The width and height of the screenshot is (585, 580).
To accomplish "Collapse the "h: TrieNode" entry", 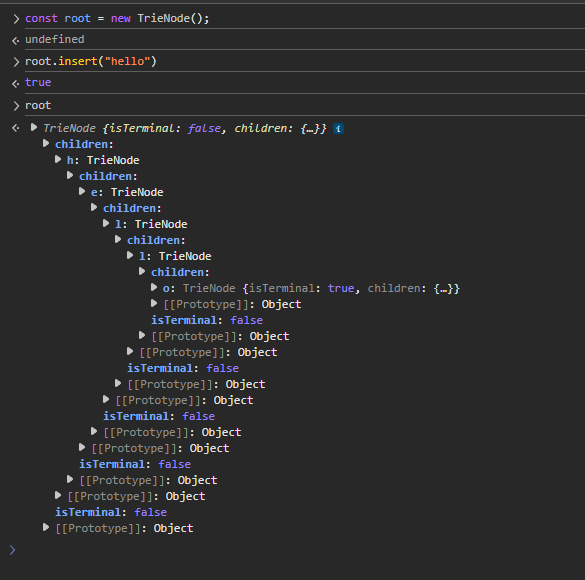I will [x=58, y=160].
